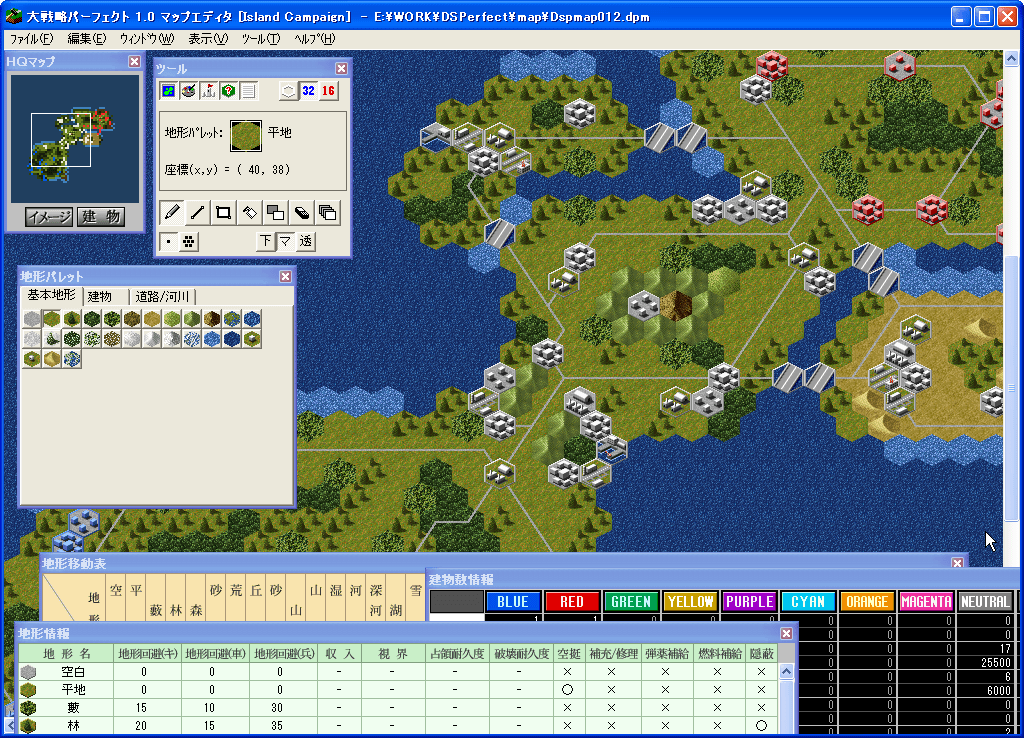Pick the plain sand colored terrain tile
Viewport: 1024px width, 738px height.
[152, 319]
